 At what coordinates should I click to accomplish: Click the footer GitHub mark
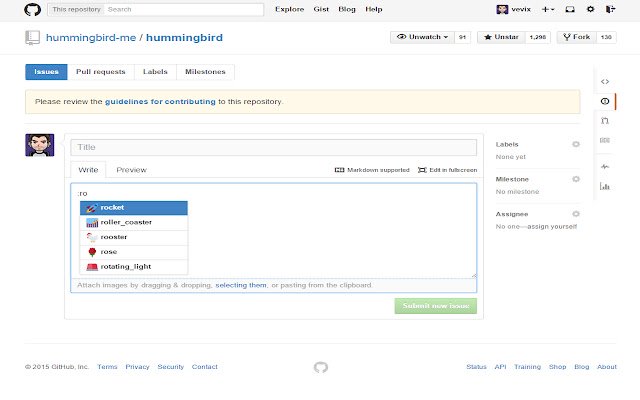[x=321, y=367]
